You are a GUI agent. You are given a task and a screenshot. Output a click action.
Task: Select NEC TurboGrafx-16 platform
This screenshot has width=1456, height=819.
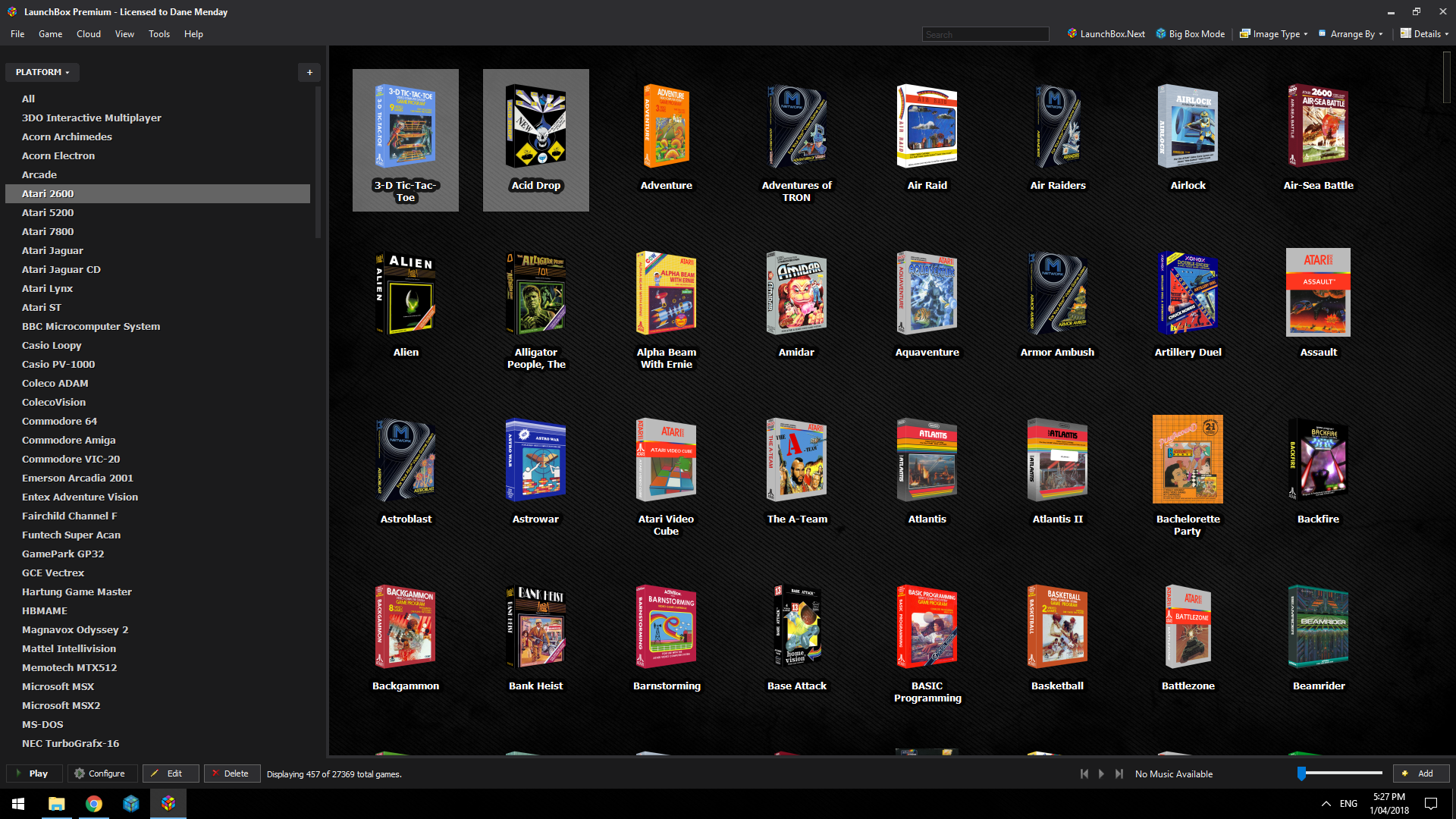pos(158,743)
